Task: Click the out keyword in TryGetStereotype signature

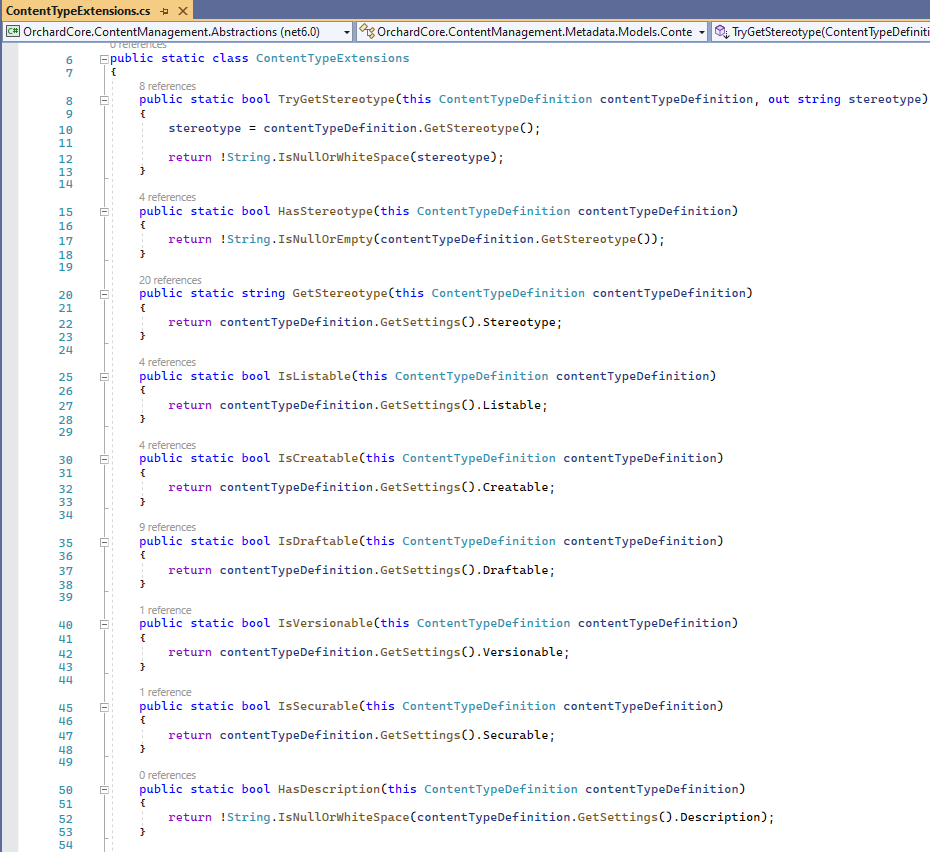Action: tap(779, 99)
